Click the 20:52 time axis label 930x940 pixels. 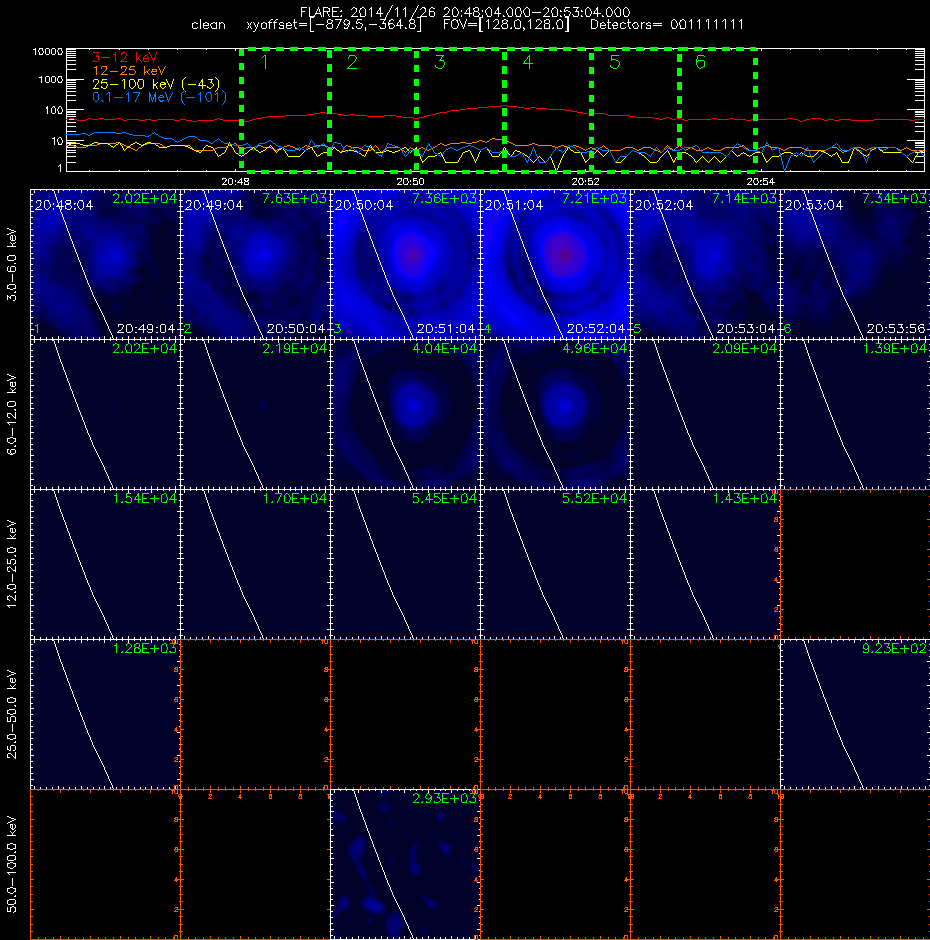[585, 181]
